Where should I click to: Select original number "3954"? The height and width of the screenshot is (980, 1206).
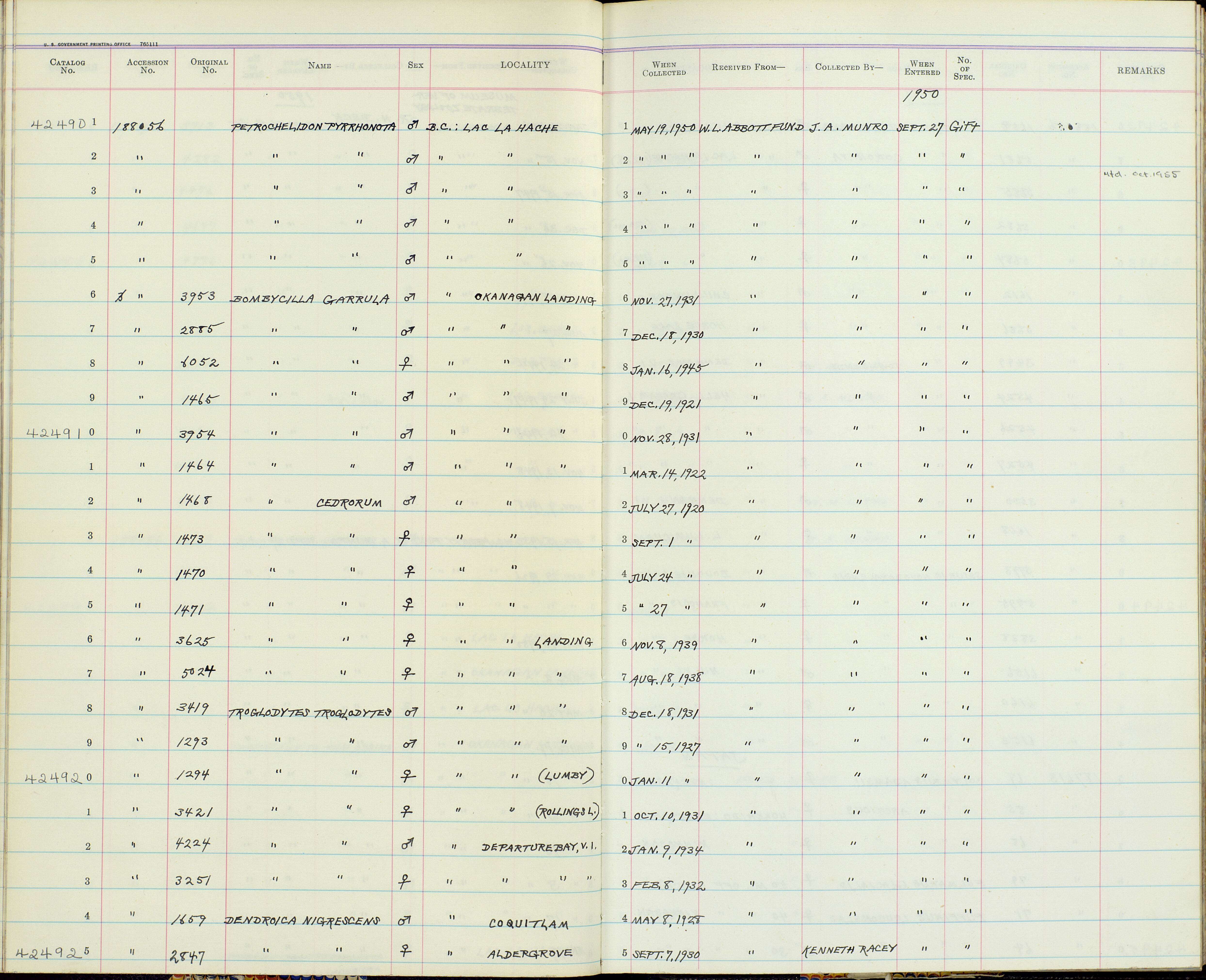[x=197, y=434]
